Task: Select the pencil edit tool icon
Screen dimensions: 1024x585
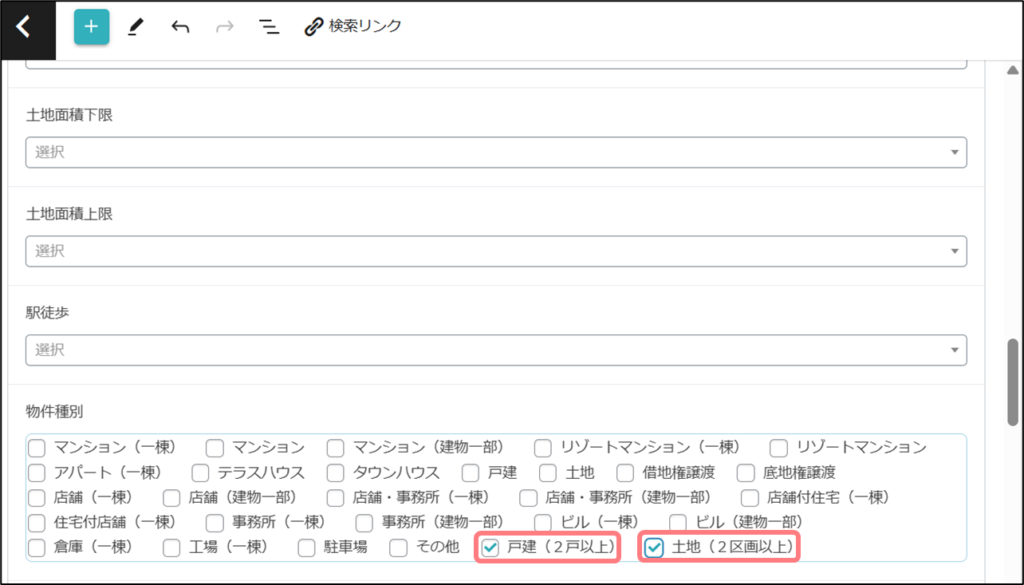Action: (136, 27)
